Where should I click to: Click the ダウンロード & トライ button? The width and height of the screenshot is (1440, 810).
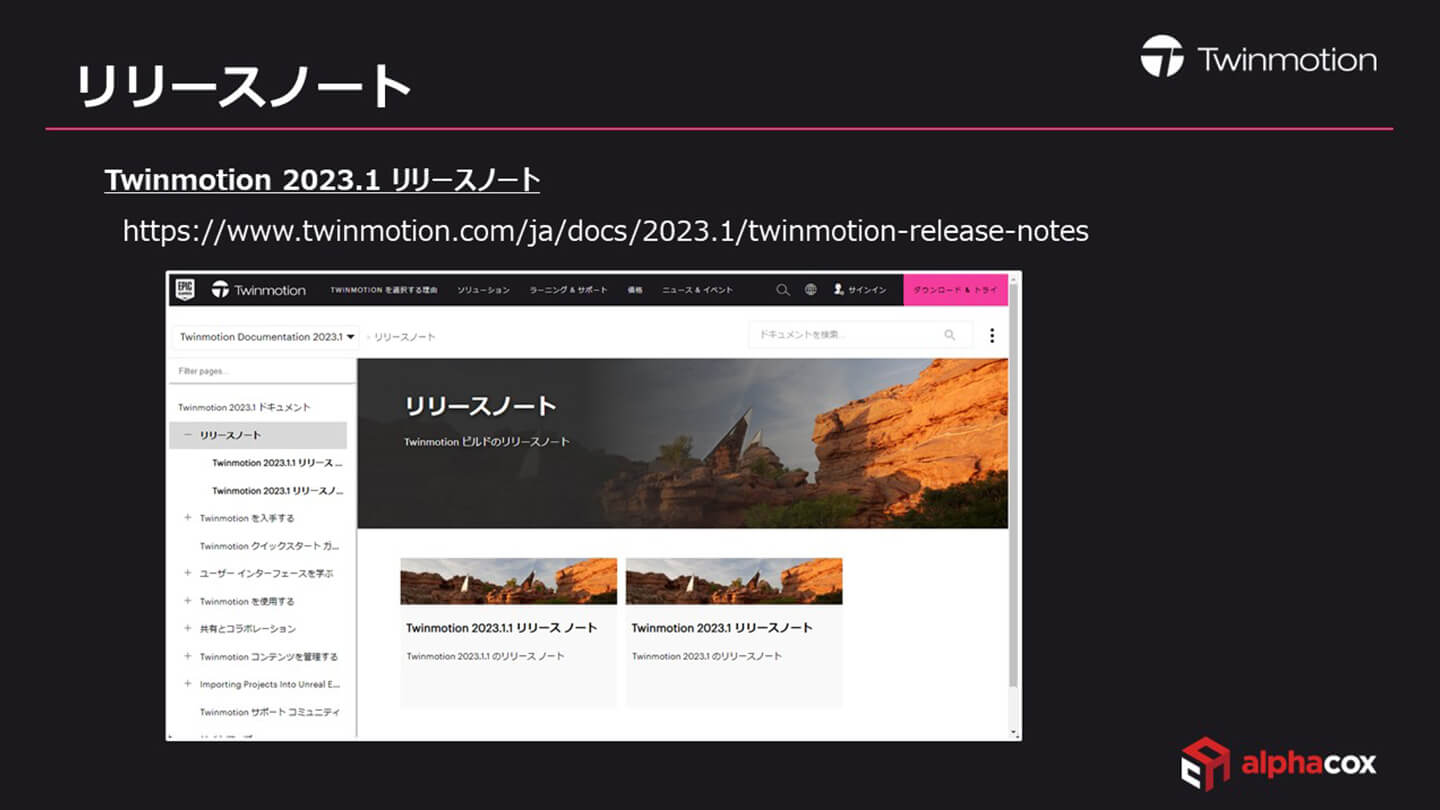(x=956, y=290)
